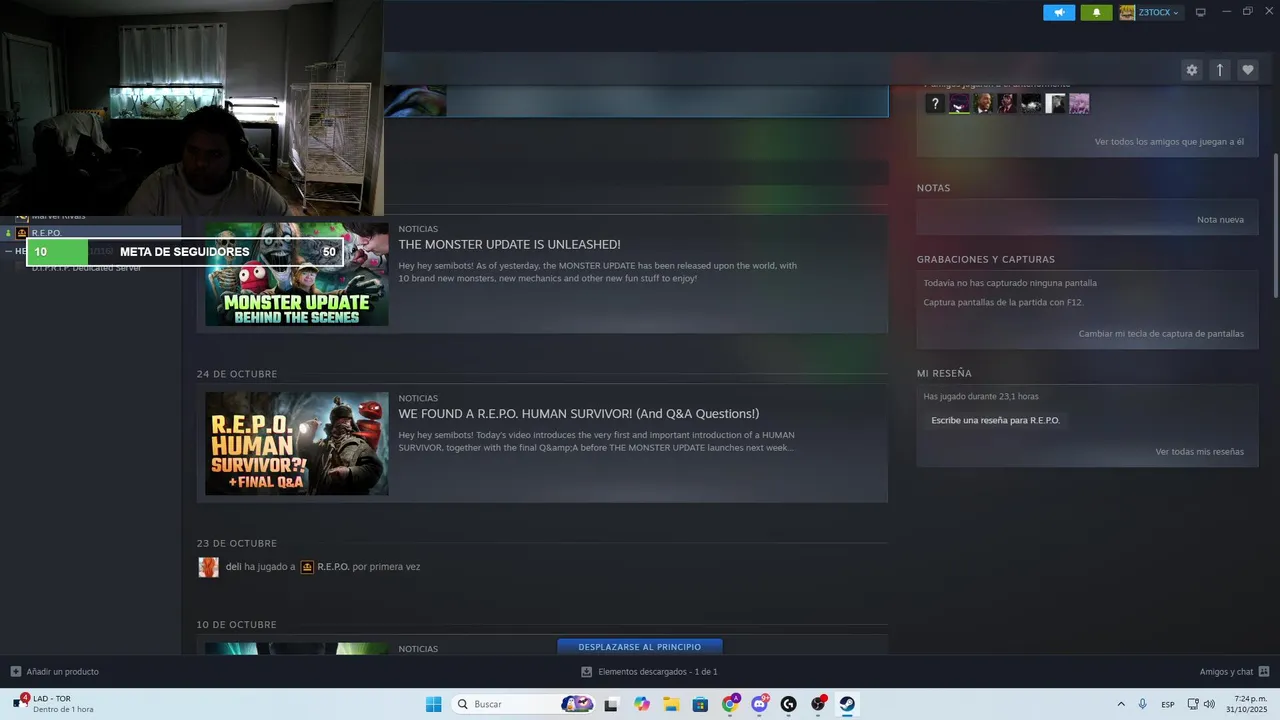Click the friend avatar with green underline
This screenshot has height=720, width=1280.
(x=959, y=104)
